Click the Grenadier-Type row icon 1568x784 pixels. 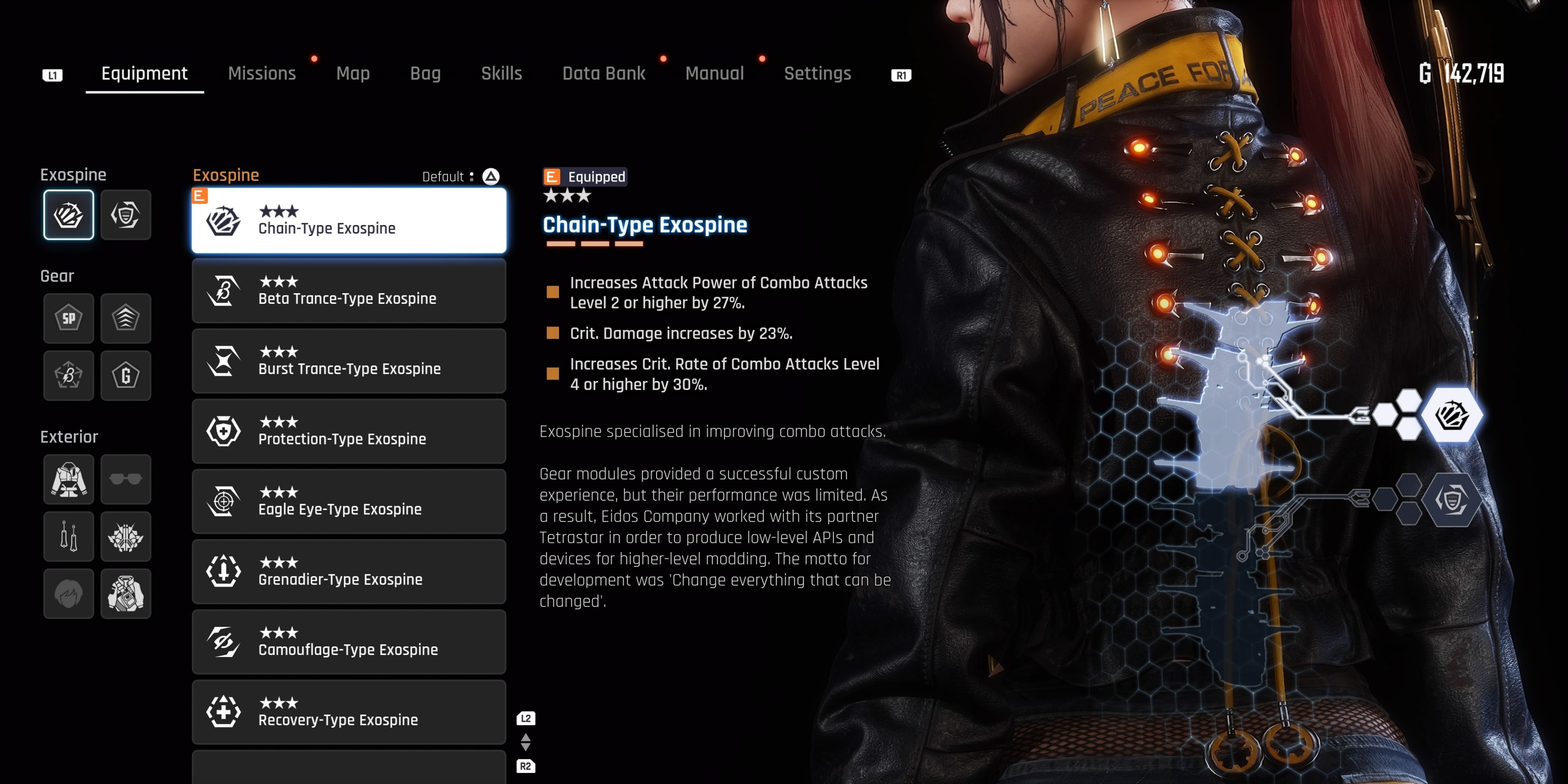pyautogui.click(x=223, y=572)
